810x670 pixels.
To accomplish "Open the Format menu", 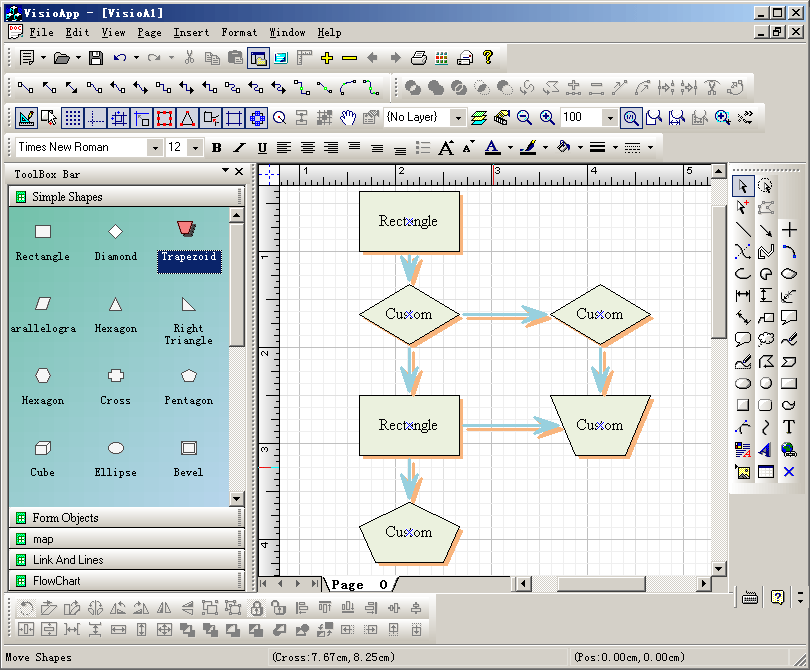I will pos(239,32).
